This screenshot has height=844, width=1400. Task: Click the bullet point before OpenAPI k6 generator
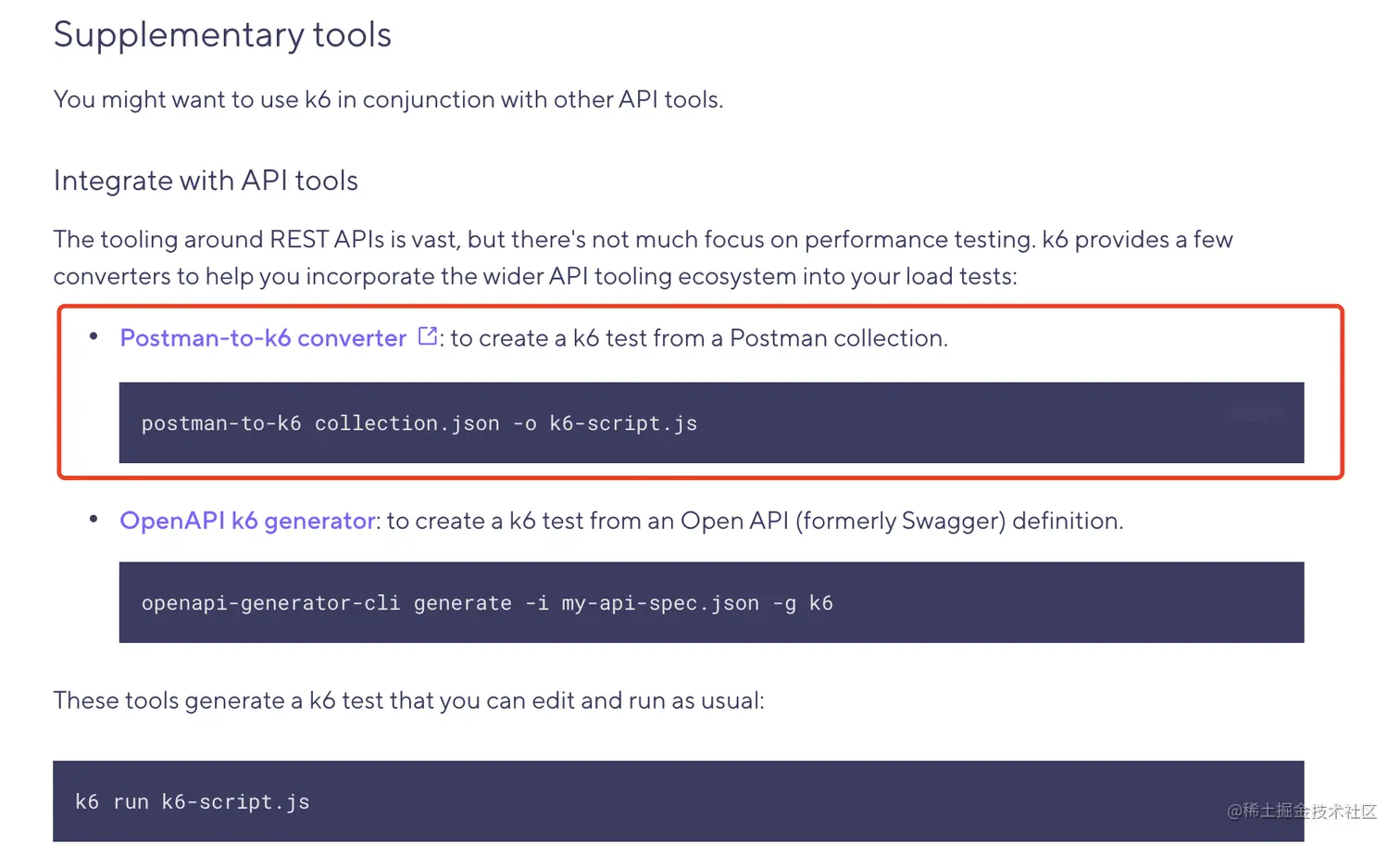pos(94,519)
